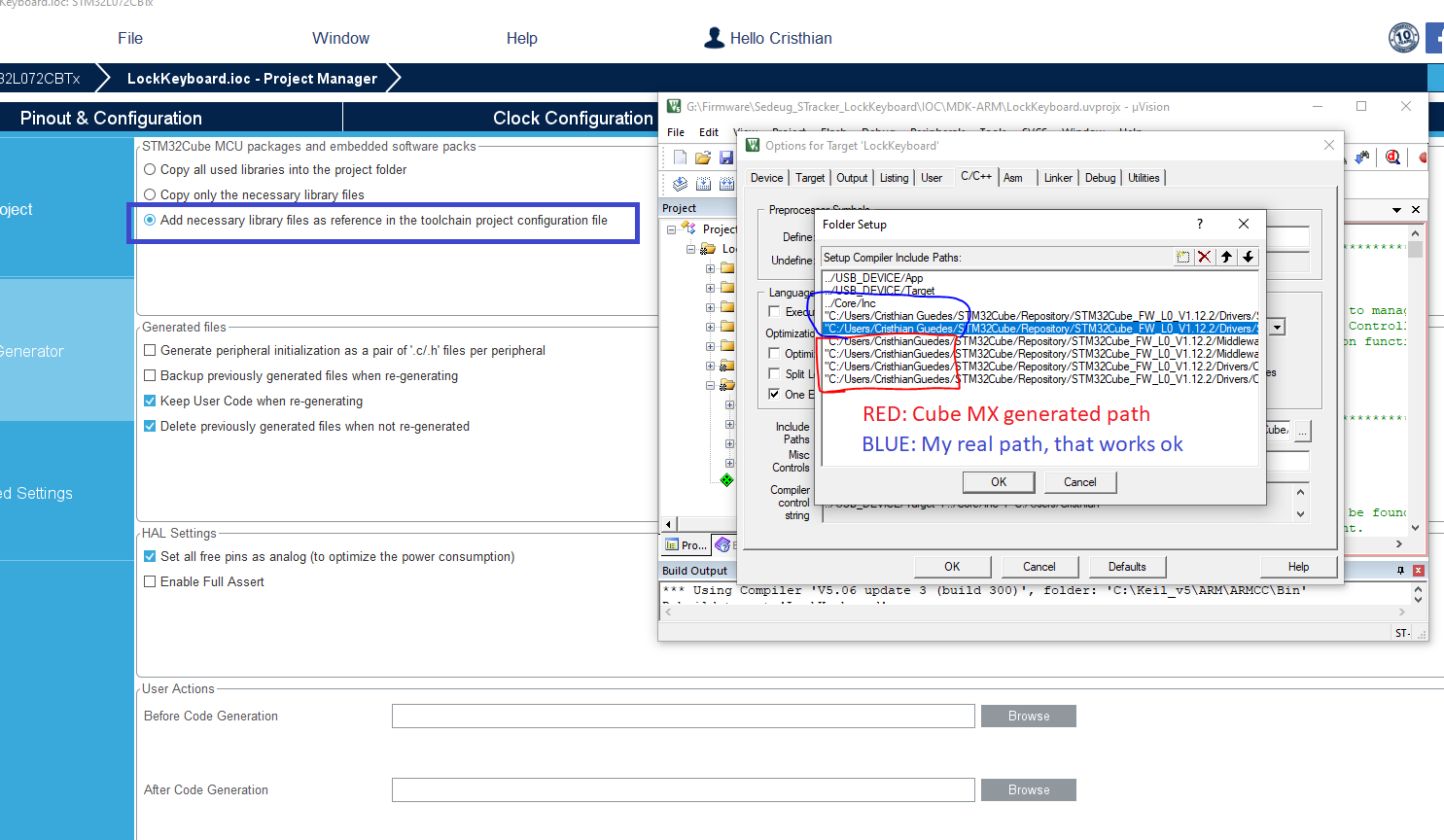Click the After Code Generation input field
This screenshot has width=1444, height=840.
click(683, 789)
